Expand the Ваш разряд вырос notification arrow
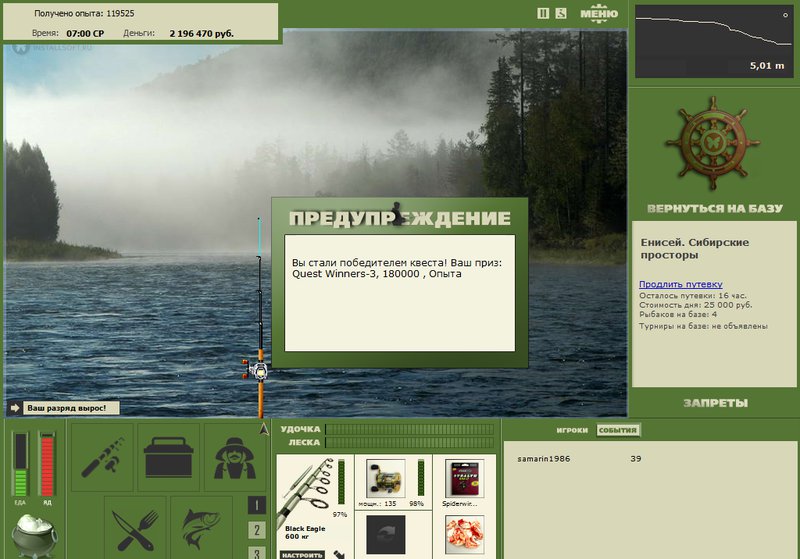 [x=14, y=408]
